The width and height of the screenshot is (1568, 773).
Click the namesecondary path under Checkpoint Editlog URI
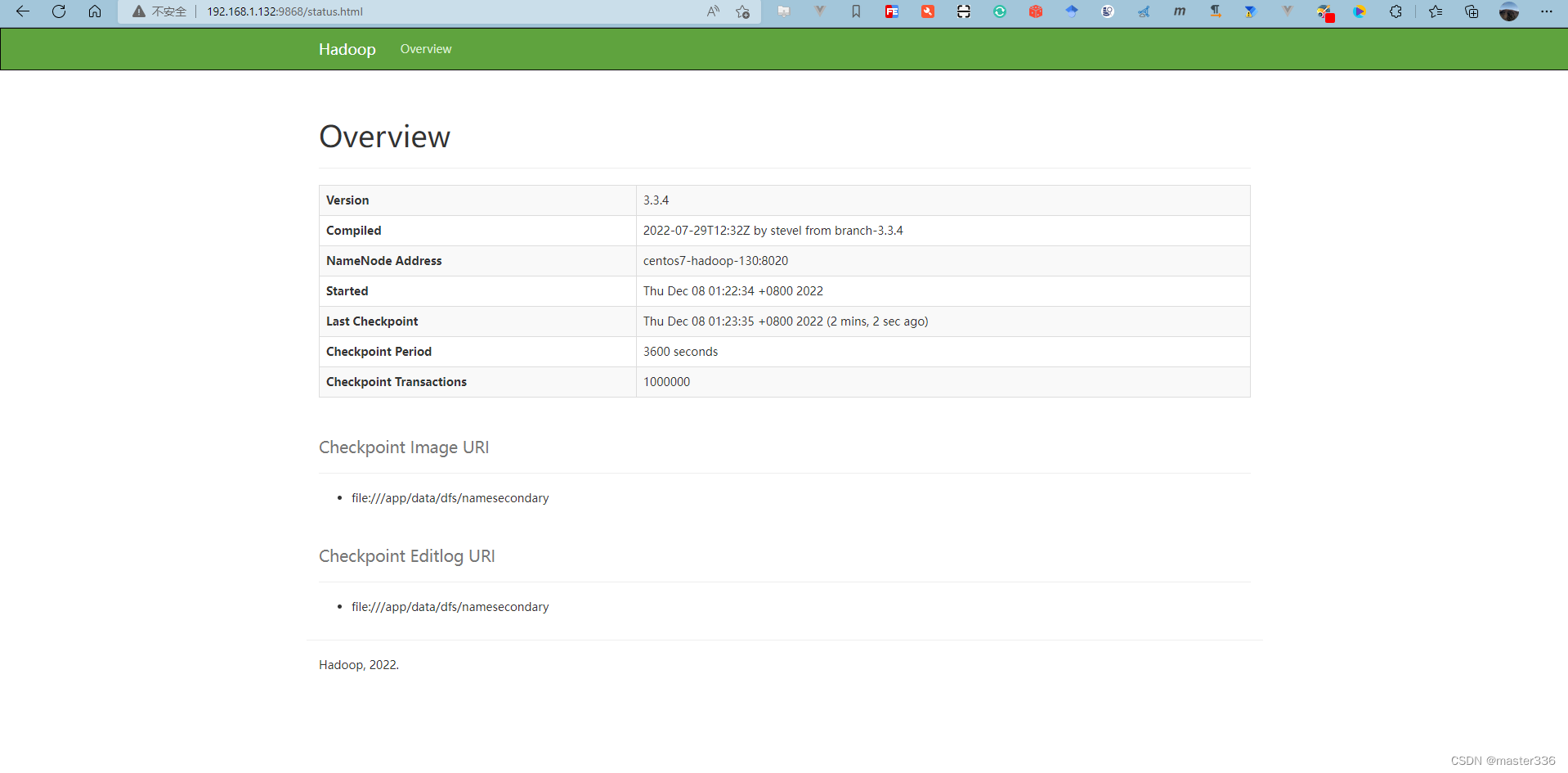450,607
